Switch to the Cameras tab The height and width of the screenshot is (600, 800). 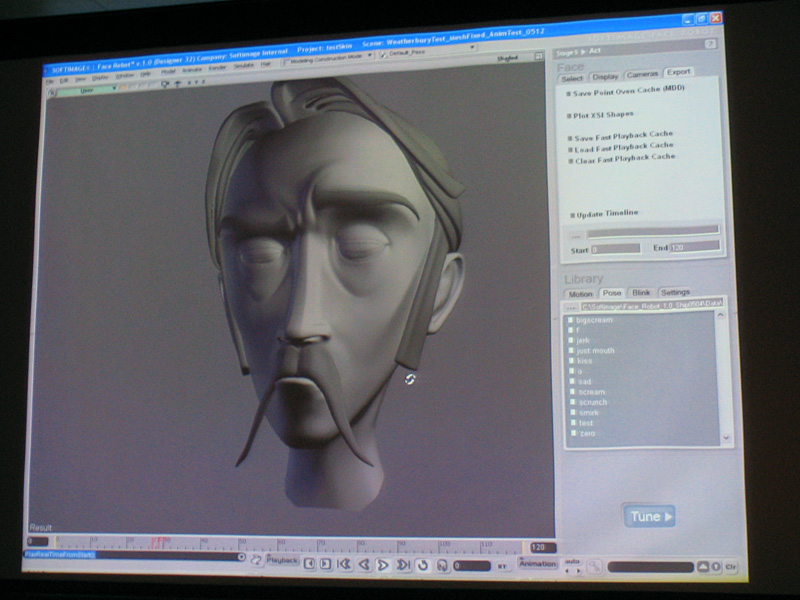642,74
